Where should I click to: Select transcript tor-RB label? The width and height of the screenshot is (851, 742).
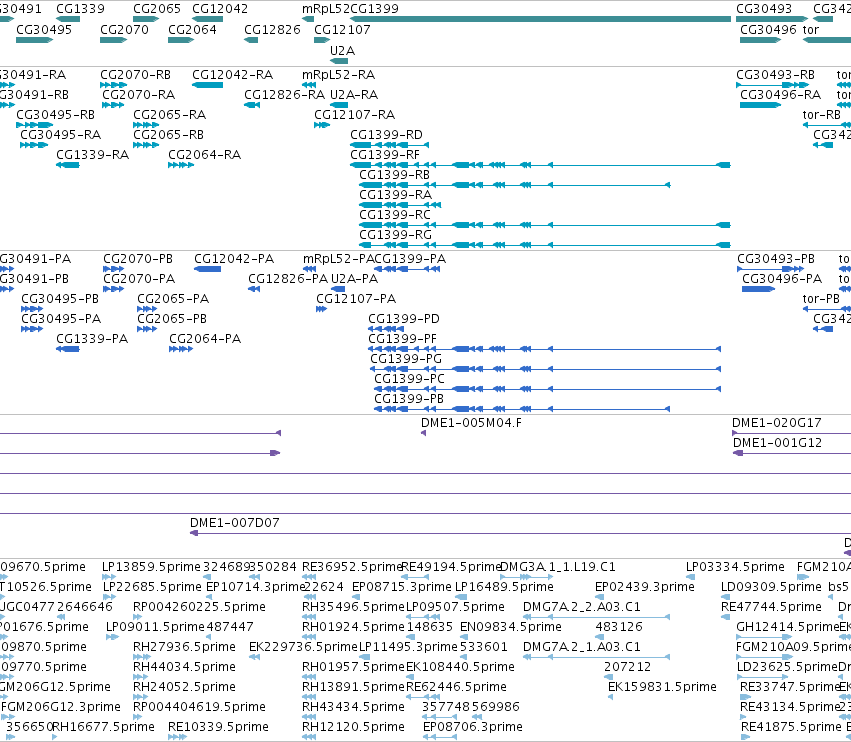821,115
